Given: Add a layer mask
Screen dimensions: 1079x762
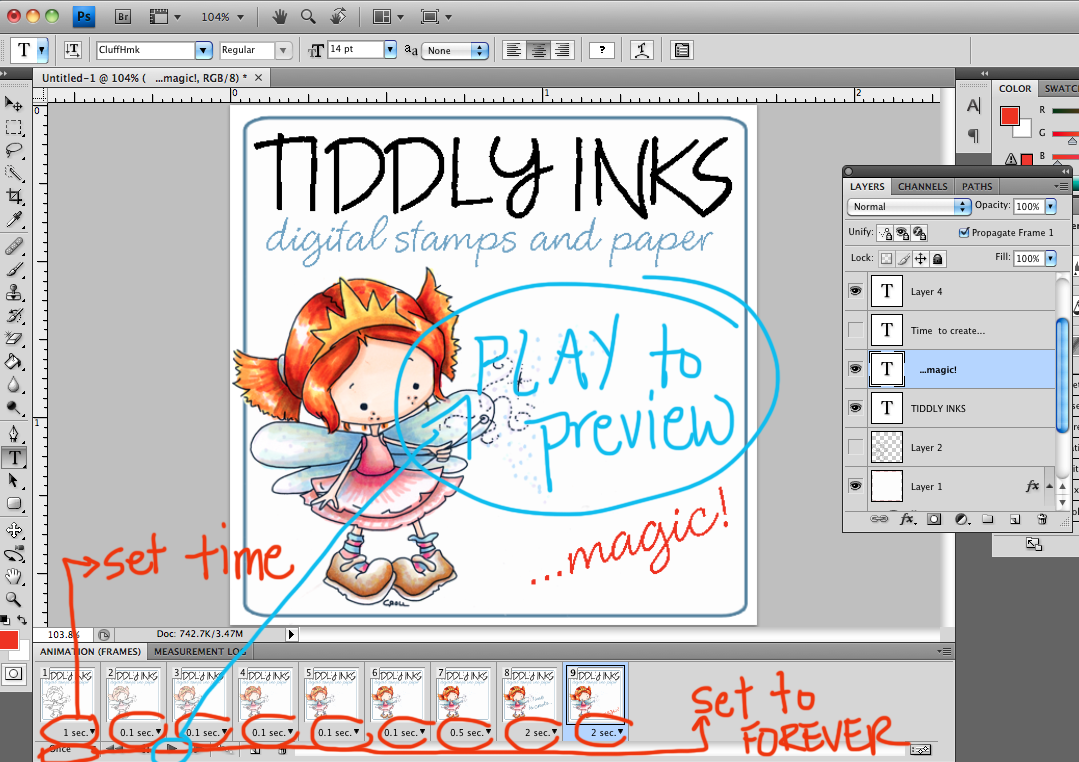Looking at the screenshot, I should [934, 519].
